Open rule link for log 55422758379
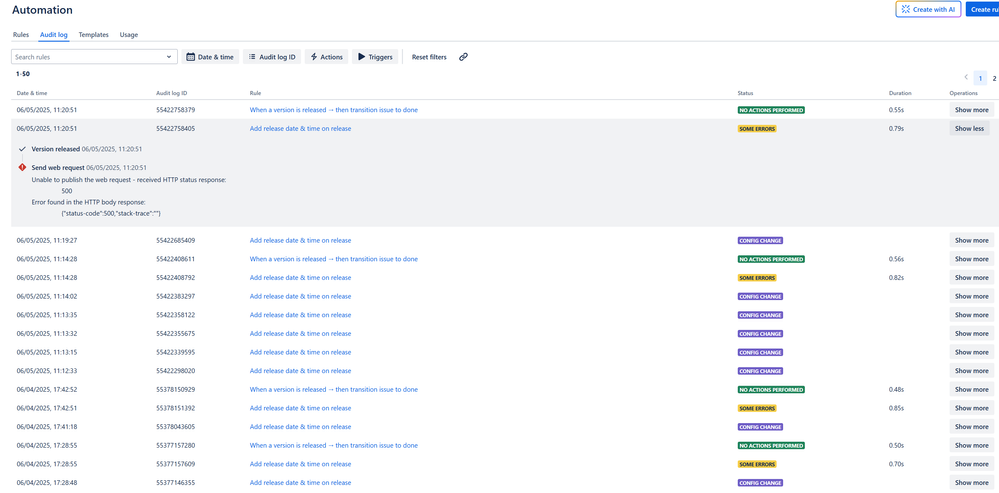 tap(334, 110)
